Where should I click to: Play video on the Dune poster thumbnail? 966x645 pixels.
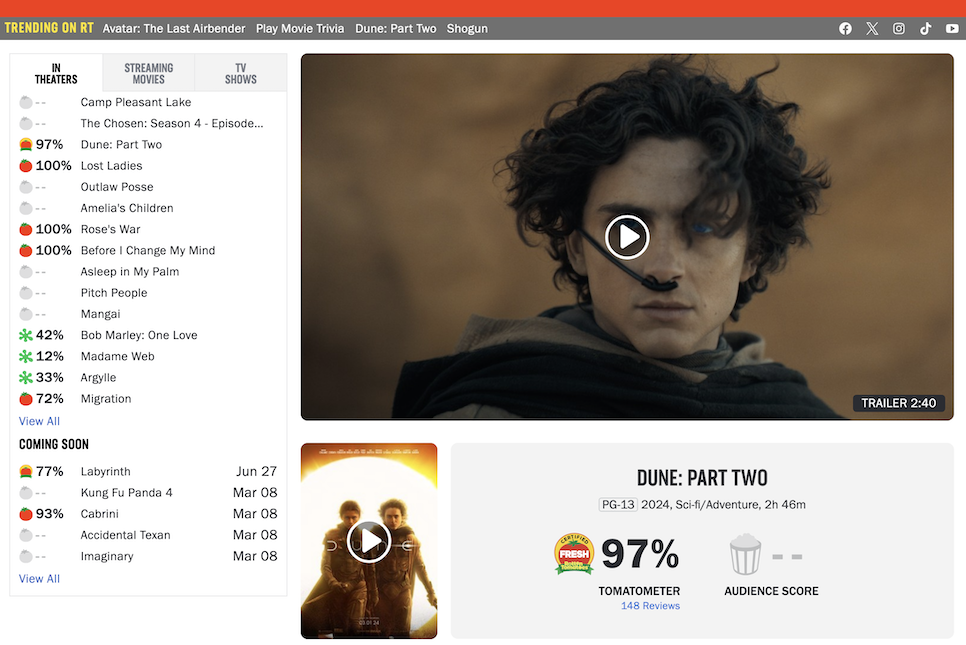point(369,542)
